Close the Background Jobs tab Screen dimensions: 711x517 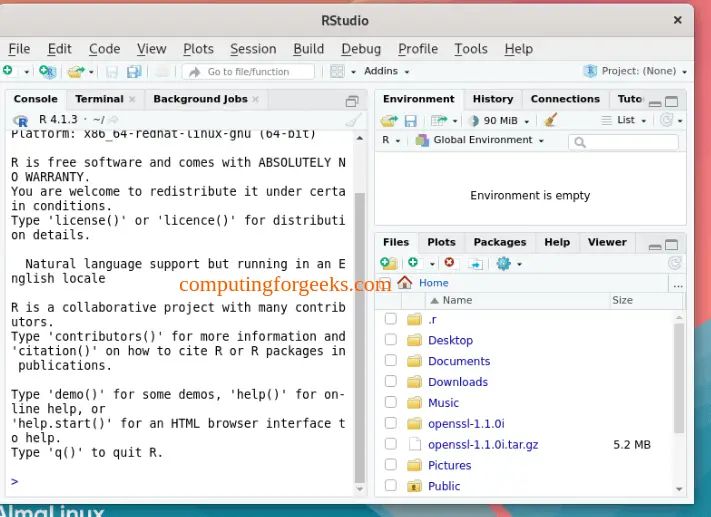(255, 99)
